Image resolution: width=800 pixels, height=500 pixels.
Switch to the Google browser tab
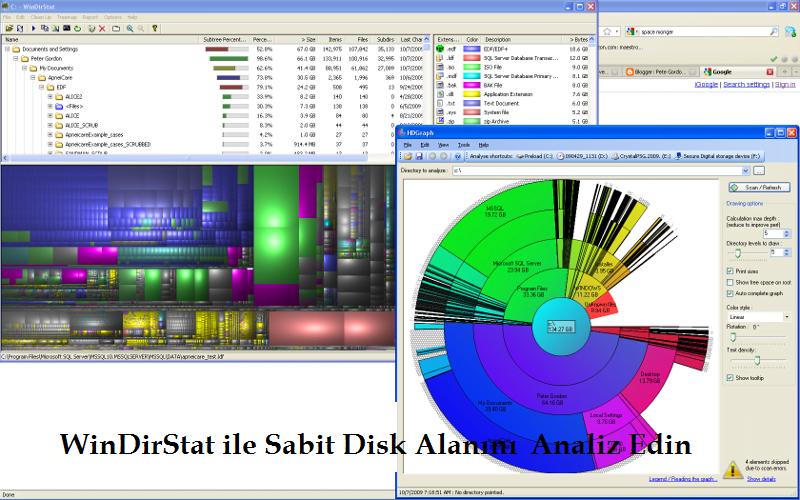coord(738,72)
